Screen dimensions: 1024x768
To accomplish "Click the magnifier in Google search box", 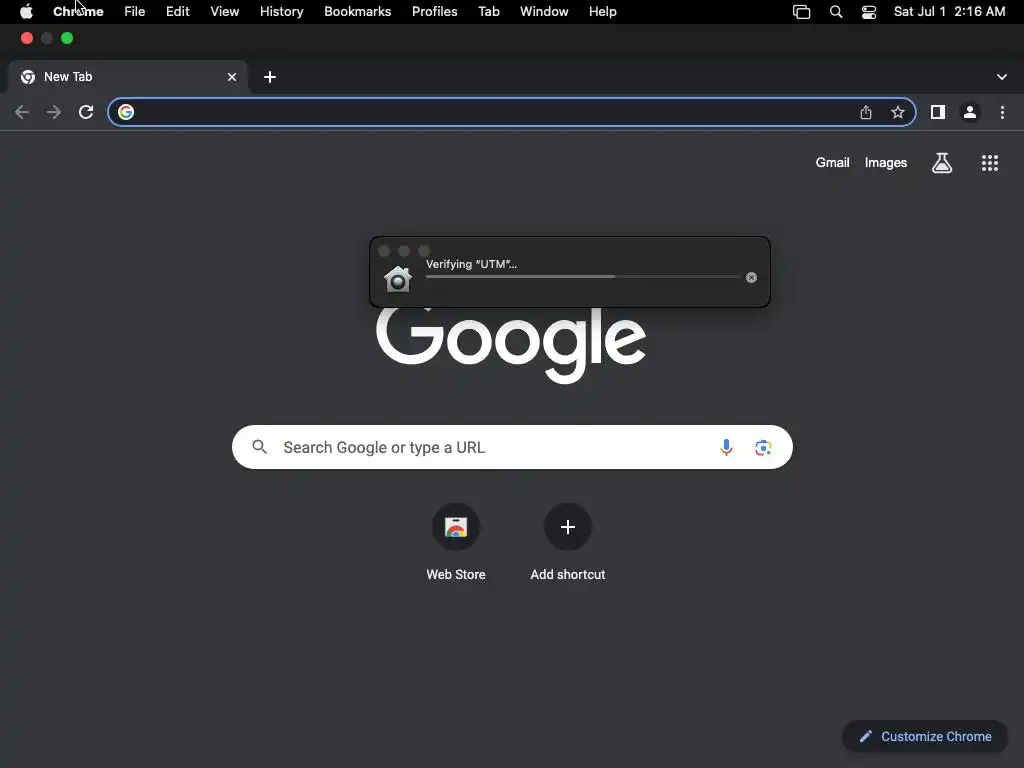I will point(260,447).
